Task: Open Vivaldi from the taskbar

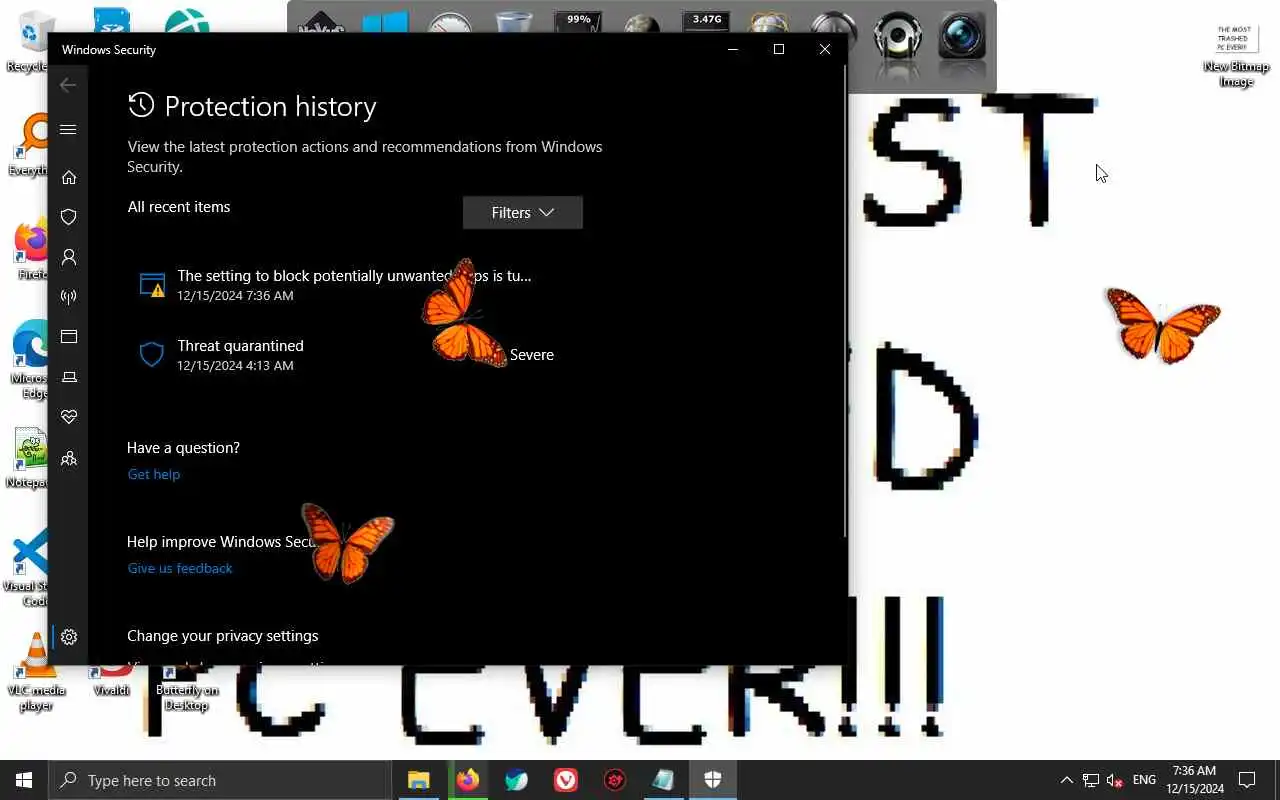Action: [x=566, y=780]
